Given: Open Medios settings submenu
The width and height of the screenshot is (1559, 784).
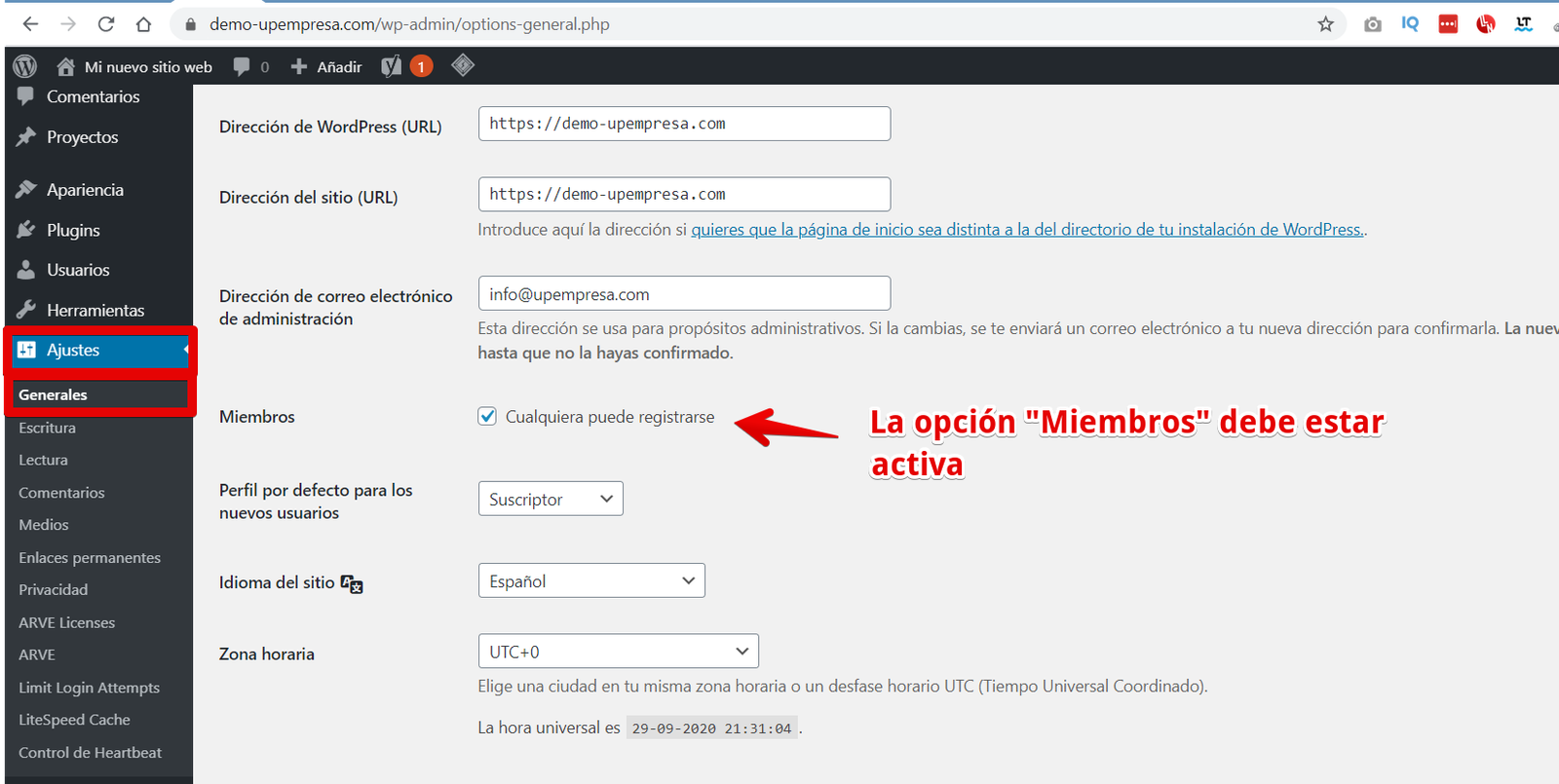Looking at the screenshot, I should [44, 525].
